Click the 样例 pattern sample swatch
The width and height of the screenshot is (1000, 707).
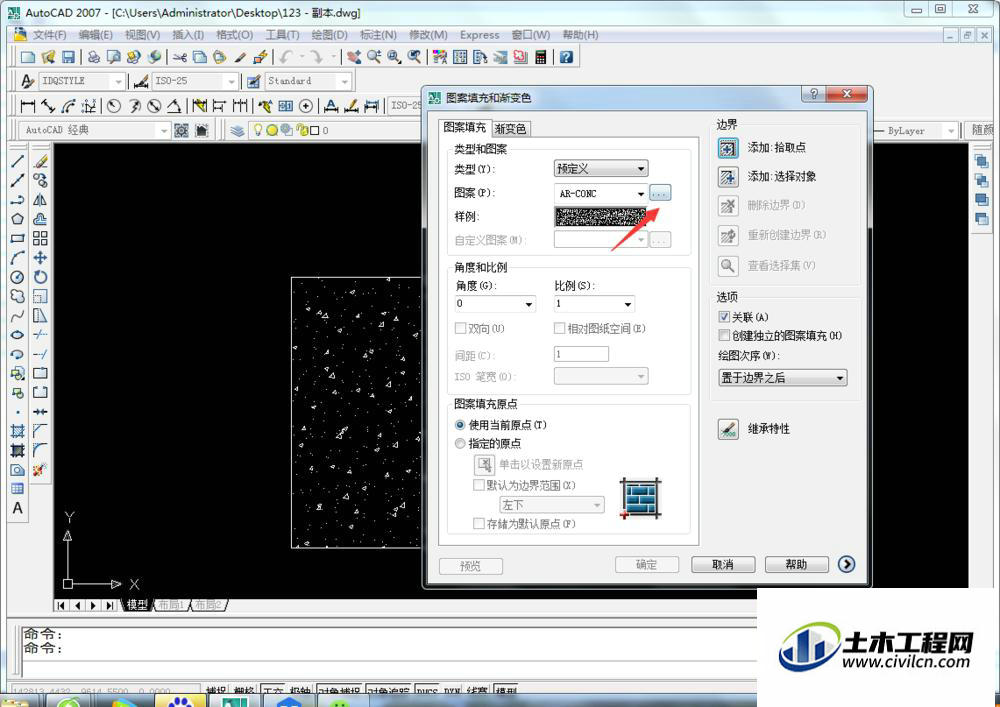pyautogui.click(x=600, y=217)
